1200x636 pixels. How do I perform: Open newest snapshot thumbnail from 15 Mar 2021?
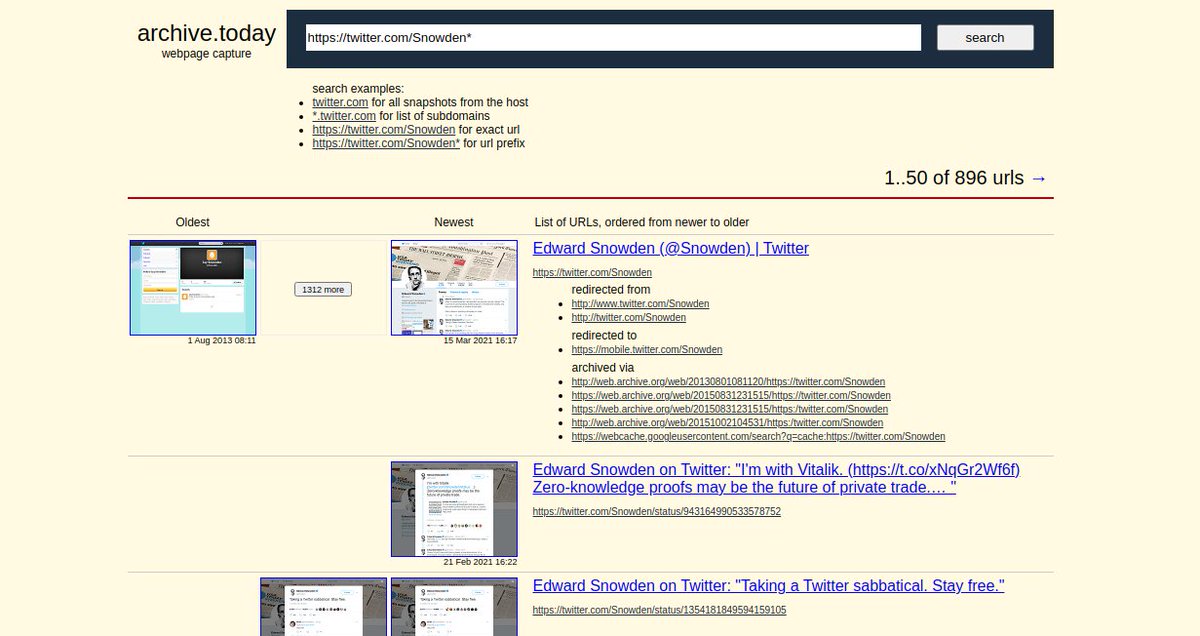[454, 287]
